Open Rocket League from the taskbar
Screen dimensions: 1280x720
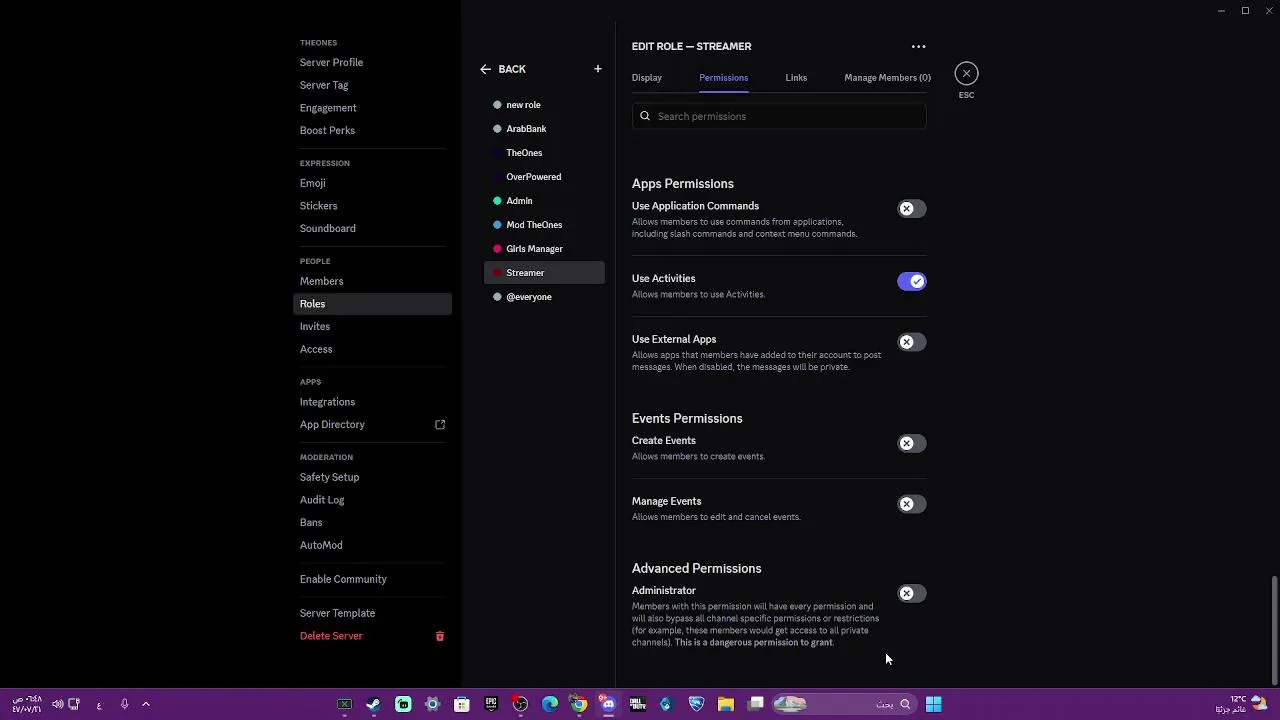(696, 704)
